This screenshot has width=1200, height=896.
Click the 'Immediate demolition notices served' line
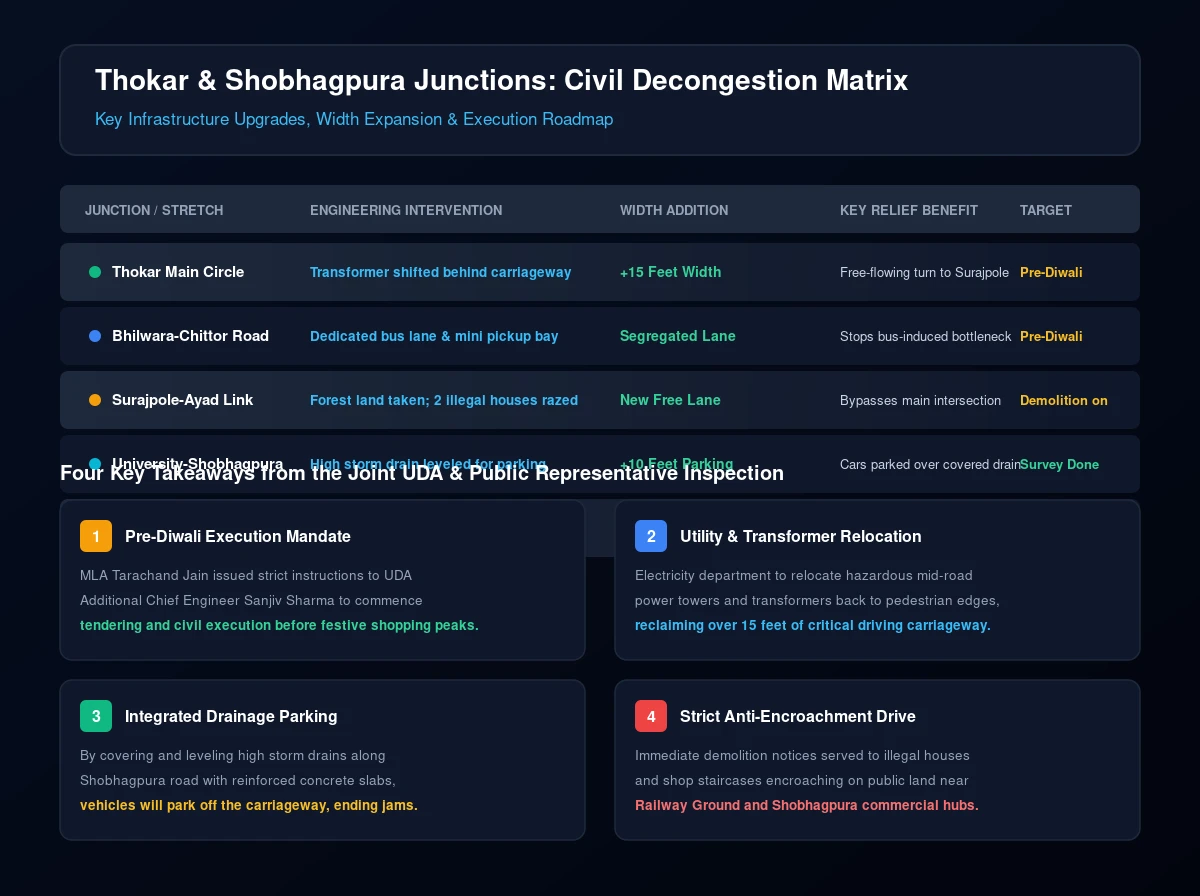802,755
